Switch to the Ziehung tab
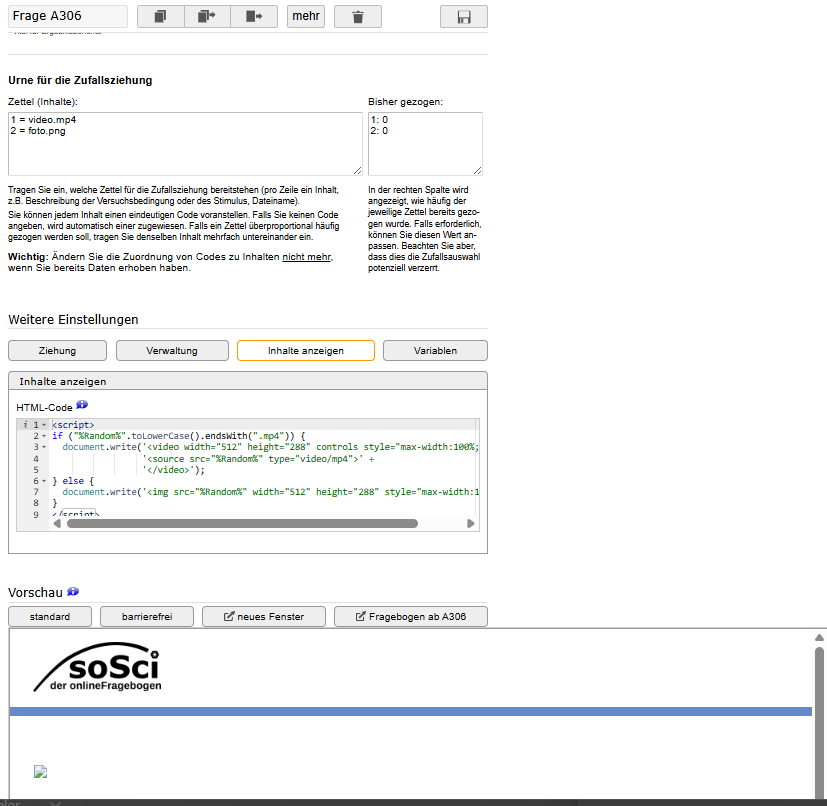The height and width of the screenshot is (806, 827). (57, 351)
